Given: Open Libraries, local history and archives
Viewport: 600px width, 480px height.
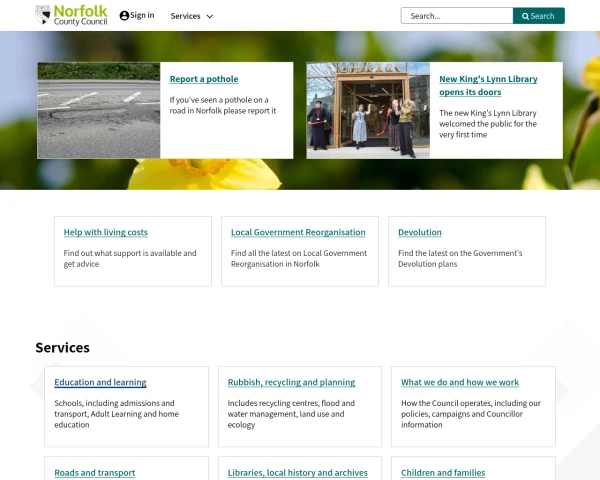Looking at the screenshot, I should point(298,472).
